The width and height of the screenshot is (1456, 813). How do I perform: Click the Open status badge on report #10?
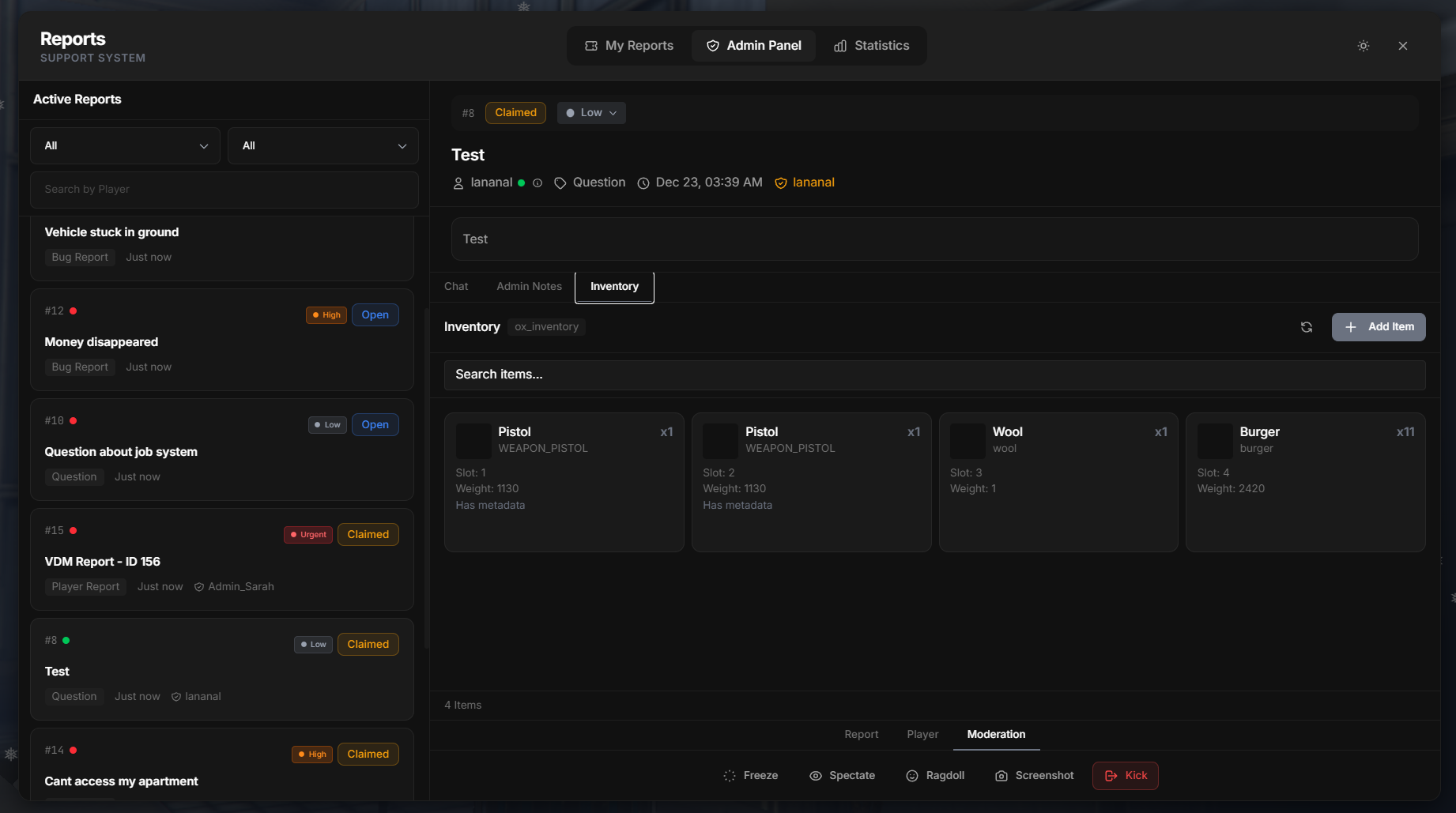coord(375,424)
